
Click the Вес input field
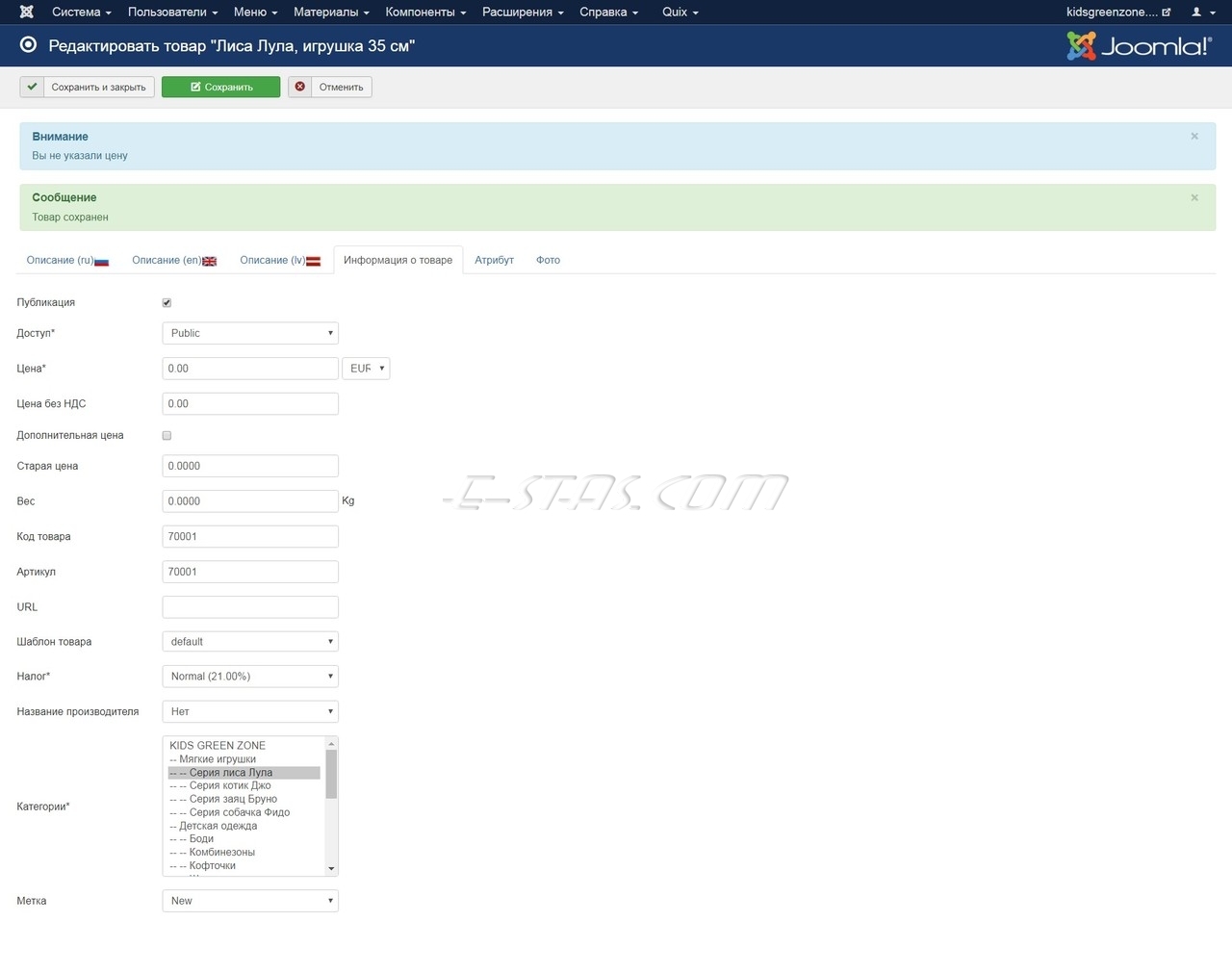tap(250, 501)
